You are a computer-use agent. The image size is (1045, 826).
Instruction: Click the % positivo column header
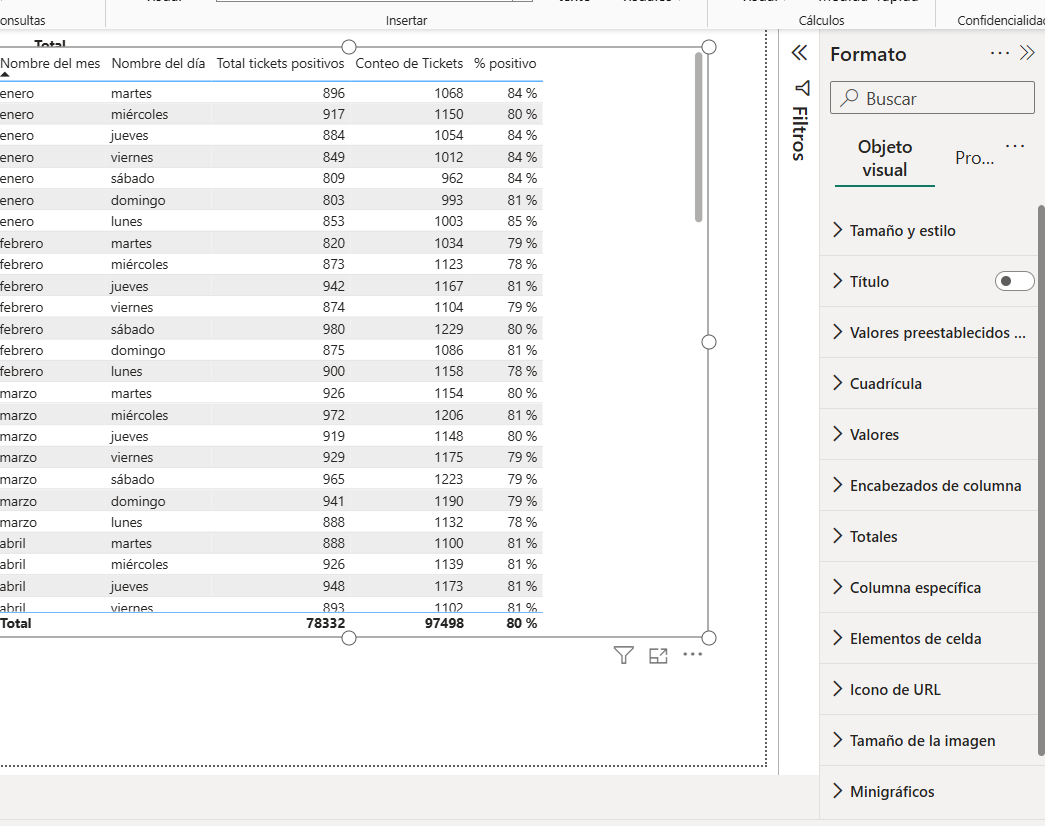point(505,64)
